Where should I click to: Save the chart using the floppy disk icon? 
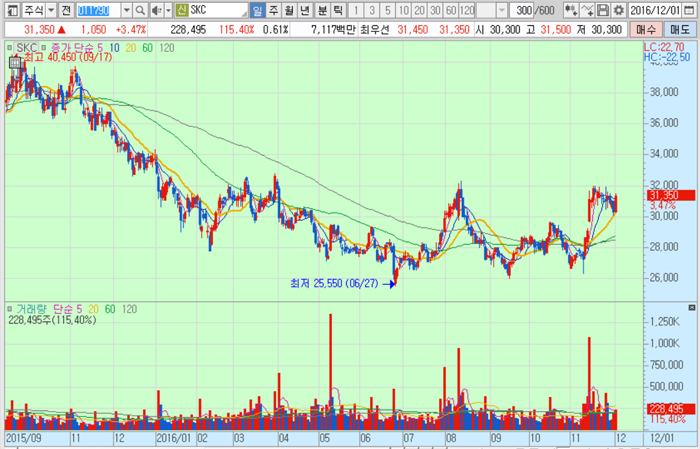tap(603, 9)
